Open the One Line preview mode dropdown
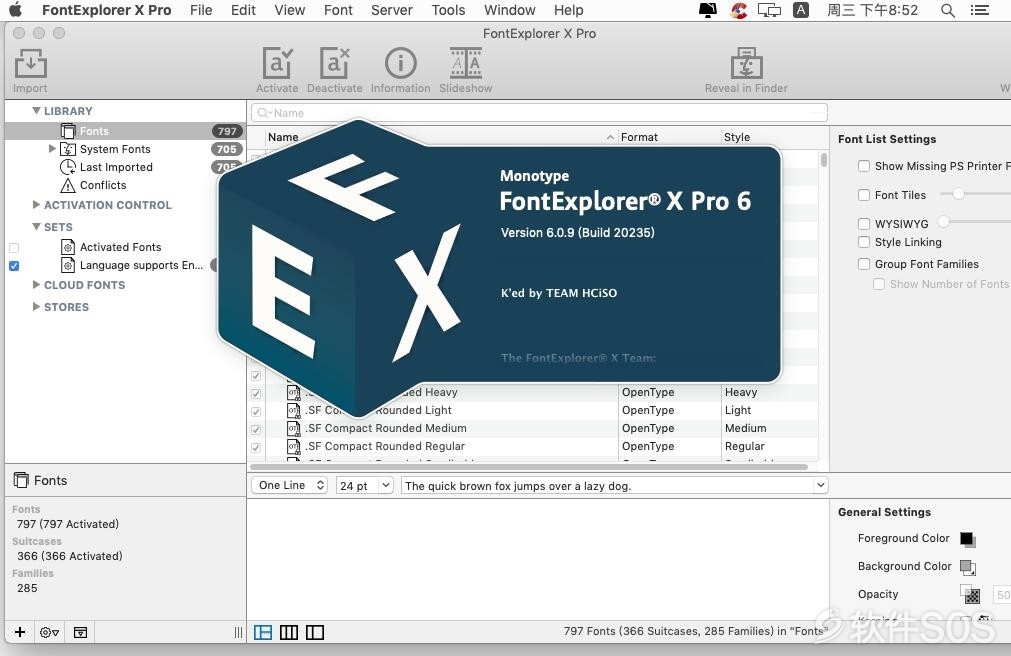The height and width of the screenshot is (656, 1011). click(290, 485)
